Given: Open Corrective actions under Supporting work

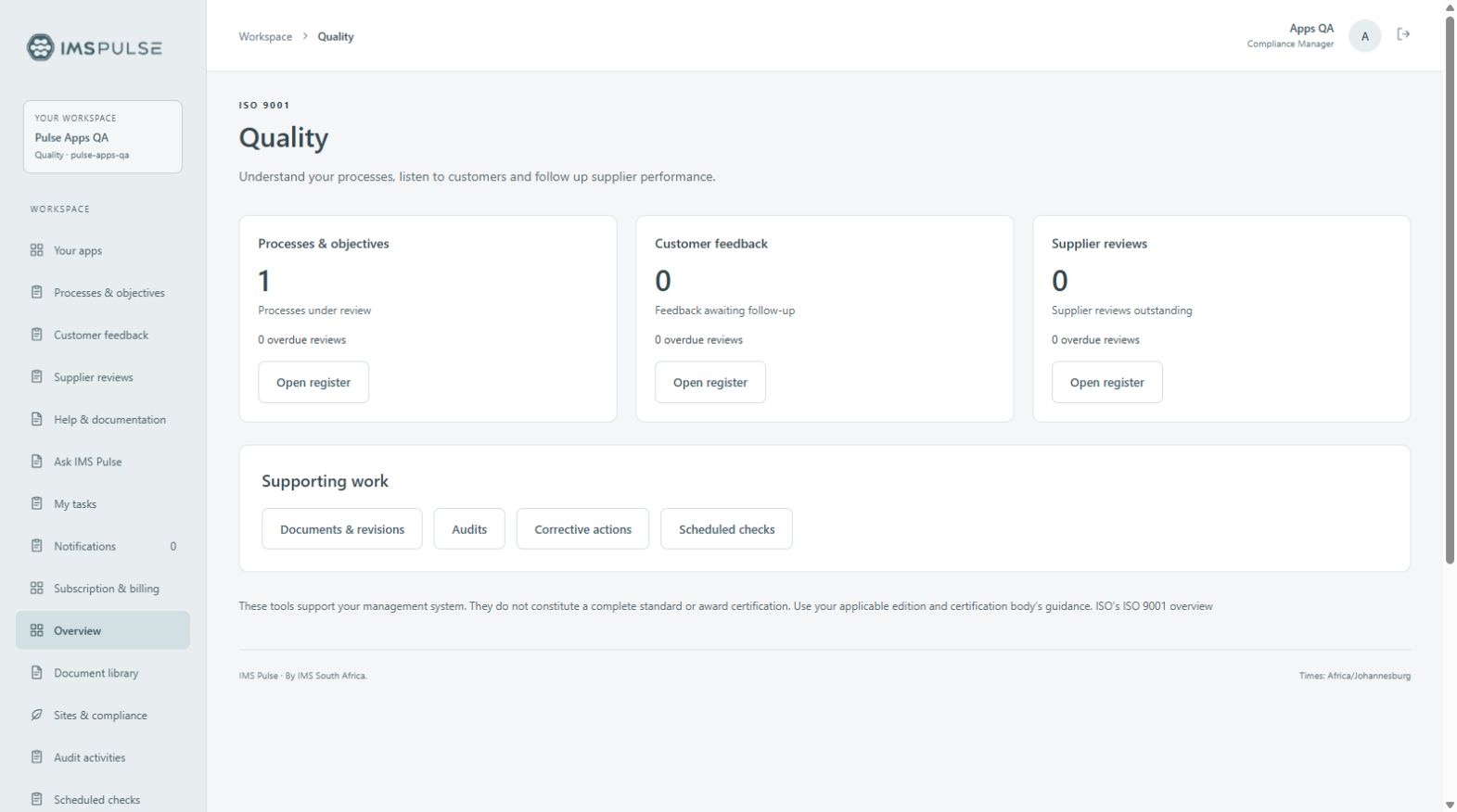Looking at the screenshot, I should pyautogui.click(x=582, y=528).
